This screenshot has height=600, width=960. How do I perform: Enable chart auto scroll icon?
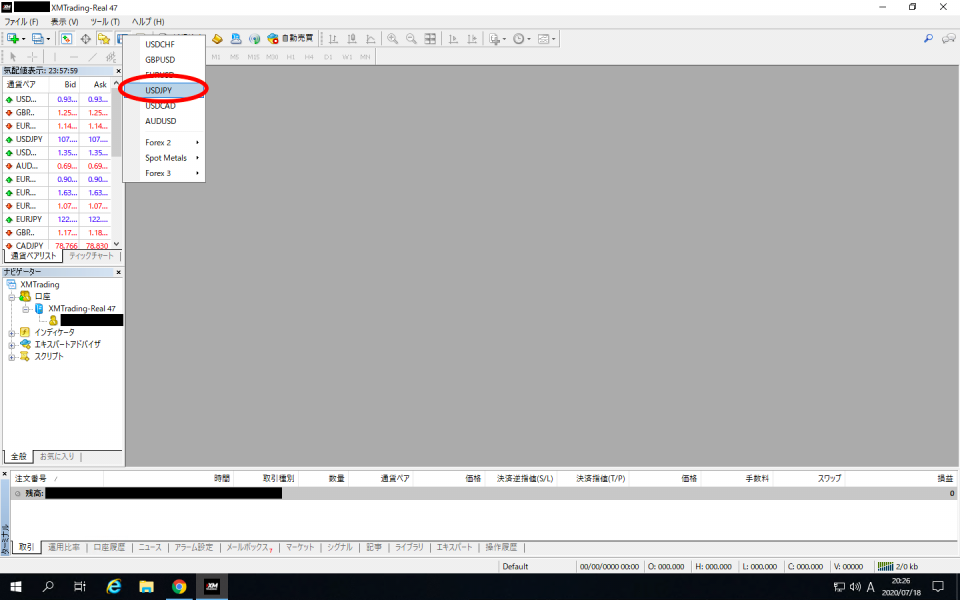[453, 39]
